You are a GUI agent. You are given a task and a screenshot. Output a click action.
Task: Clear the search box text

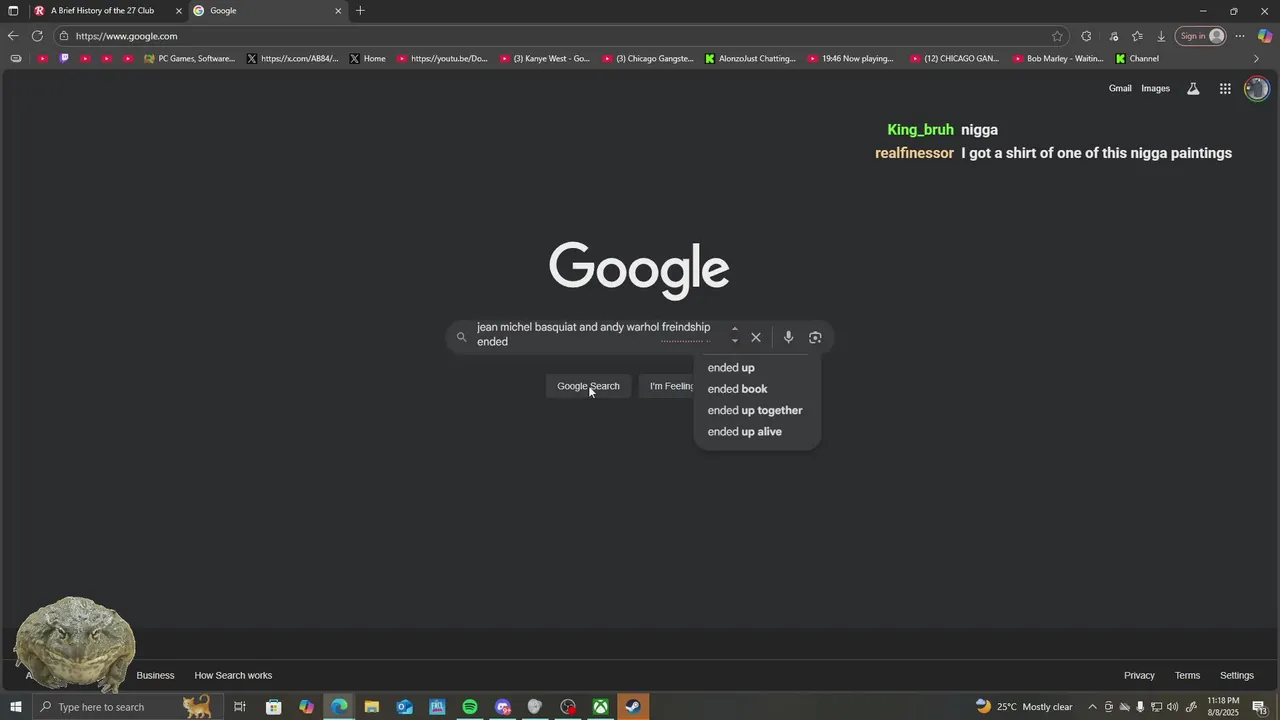click(756, 337)
